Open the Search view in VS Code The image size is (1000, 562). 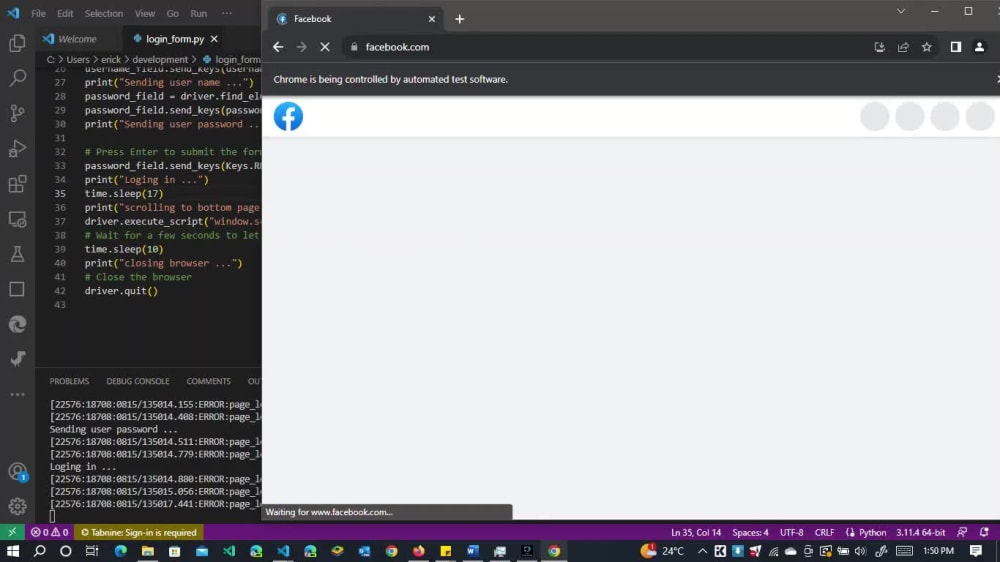pos(17,78)
